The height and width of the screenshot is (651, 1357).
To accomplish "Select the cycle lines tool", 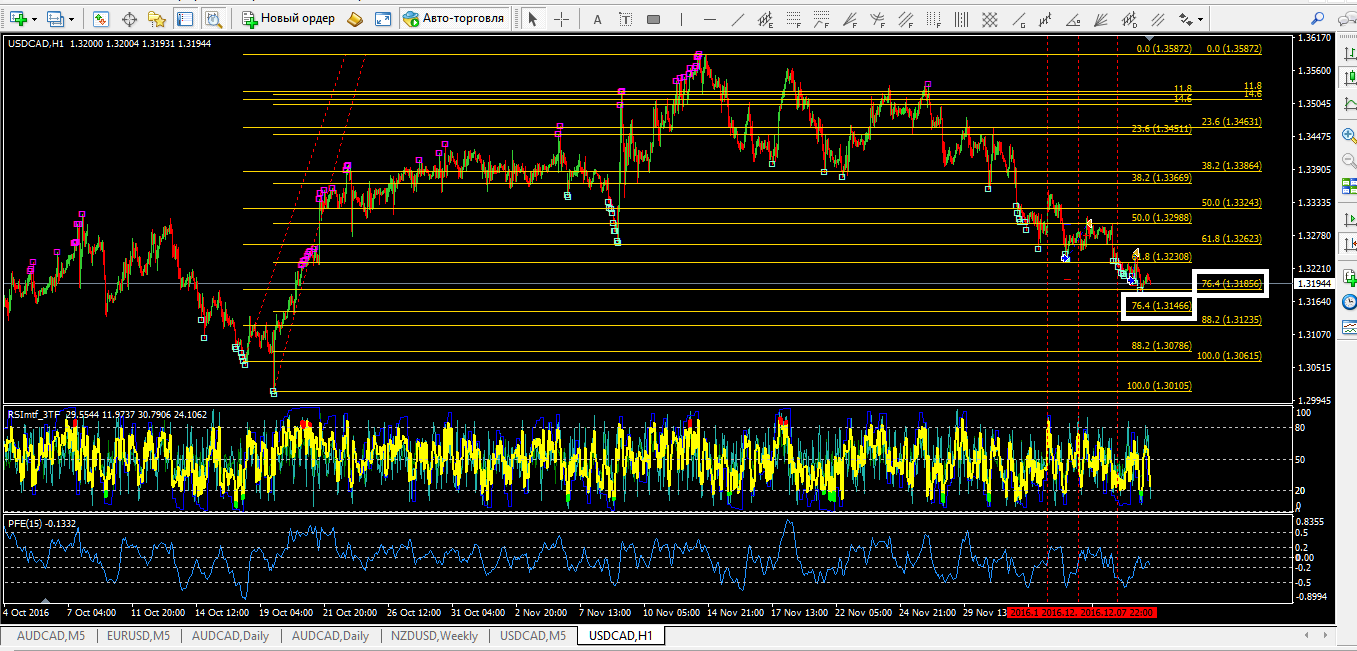I will pos(962,19).
